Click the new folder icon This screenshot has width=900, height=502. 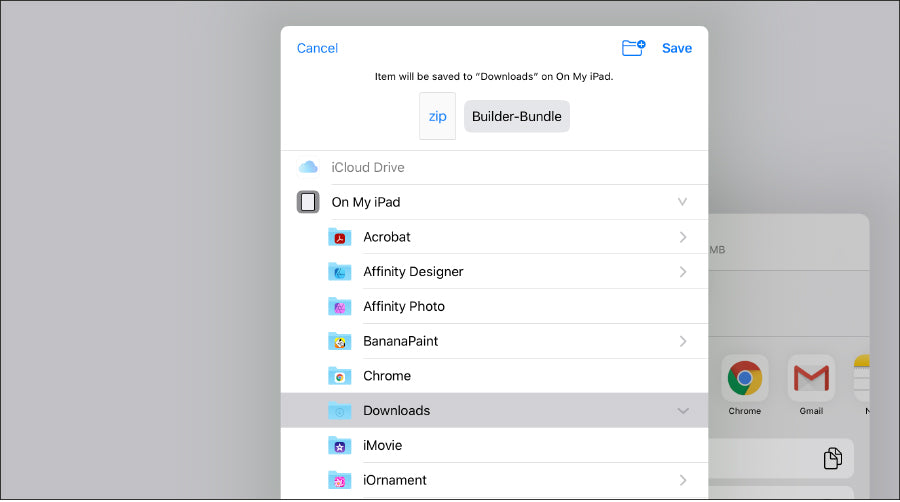(633, 47)
